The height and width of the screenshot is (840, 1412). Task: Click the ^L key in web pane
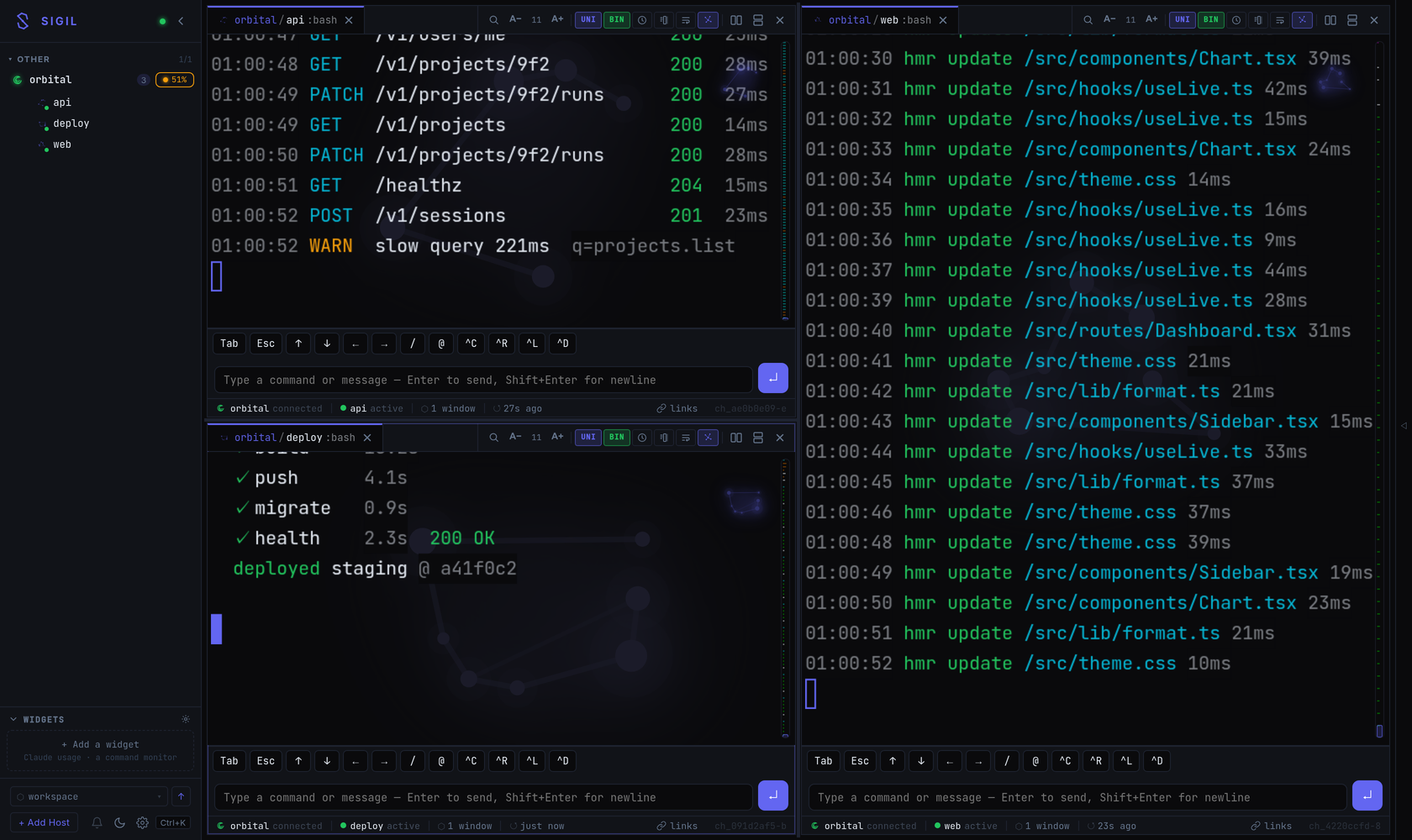1126,761
